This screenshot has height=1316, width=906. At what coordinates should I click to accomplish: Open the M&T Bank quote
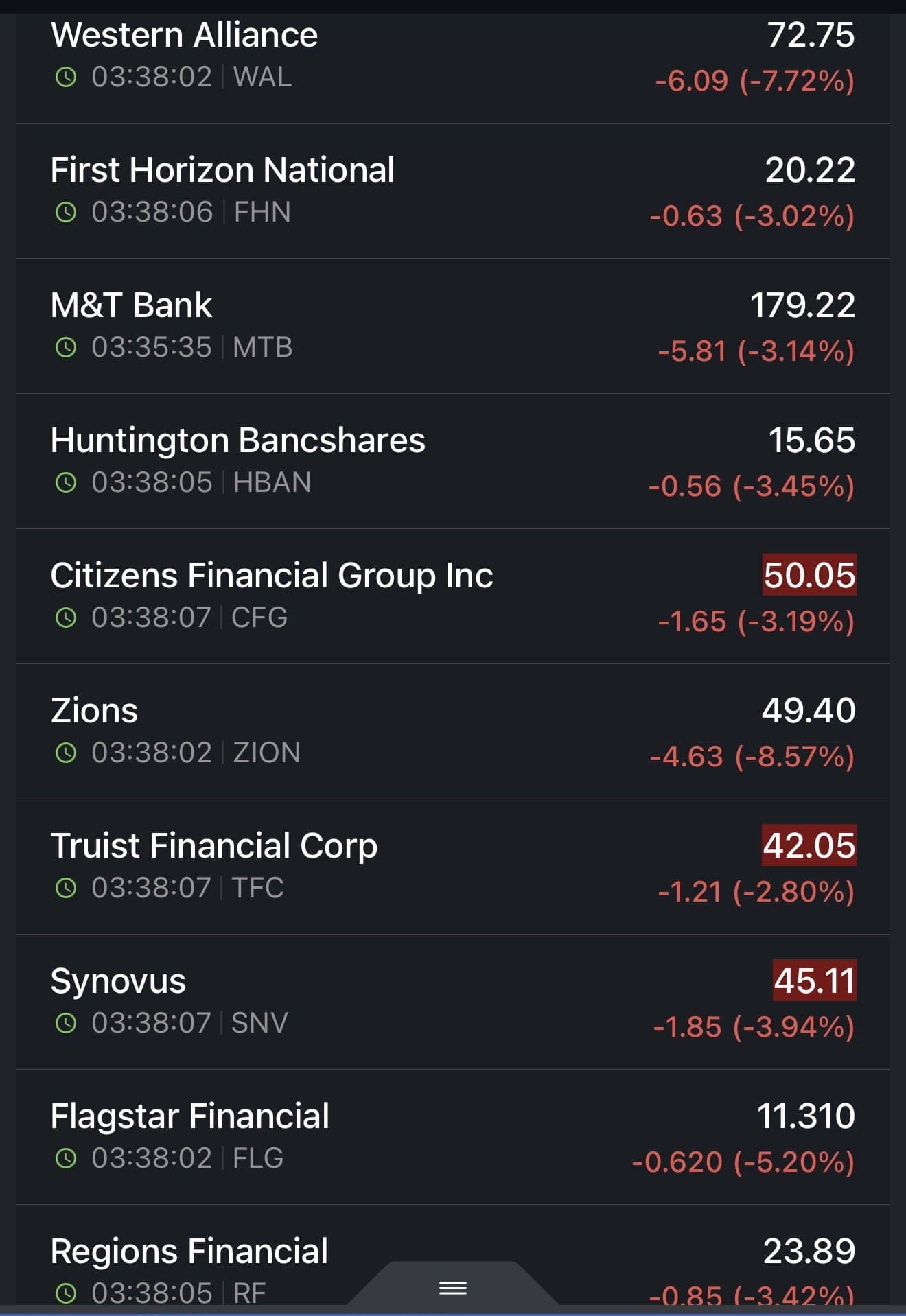[131, 305]
